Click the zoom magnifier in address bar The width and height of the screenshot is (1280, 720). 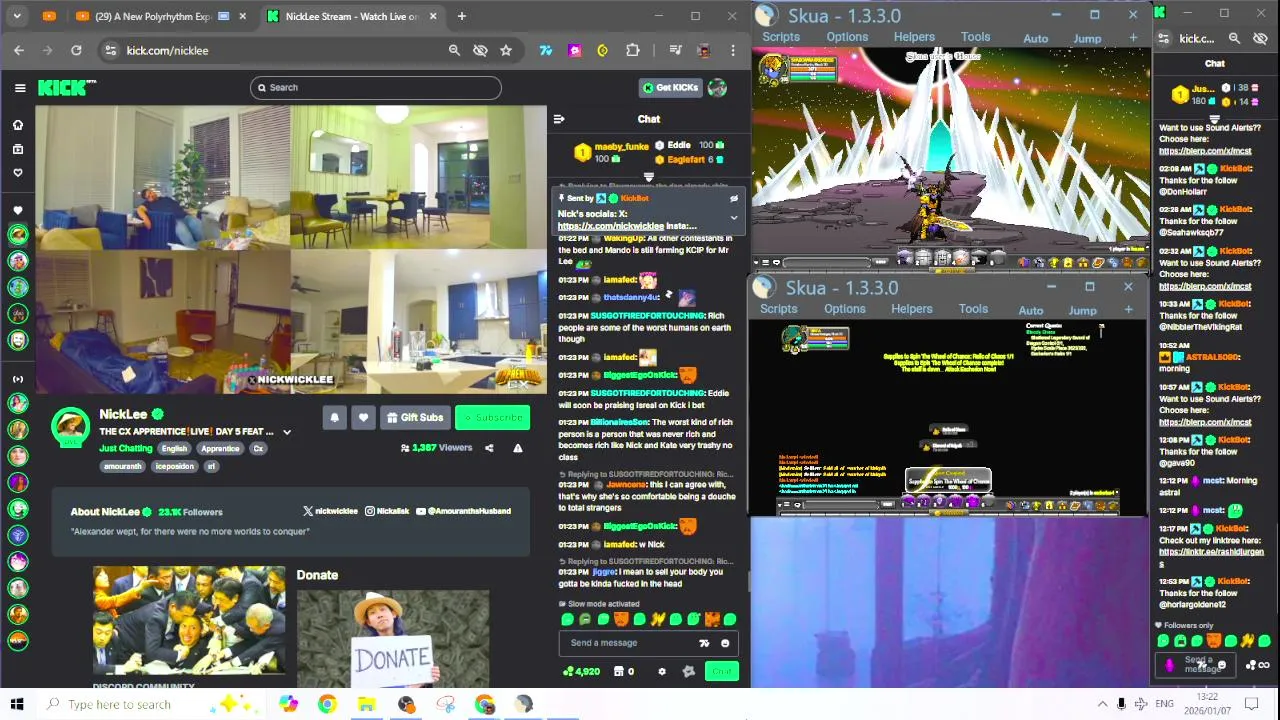click(x=454, y=50)
